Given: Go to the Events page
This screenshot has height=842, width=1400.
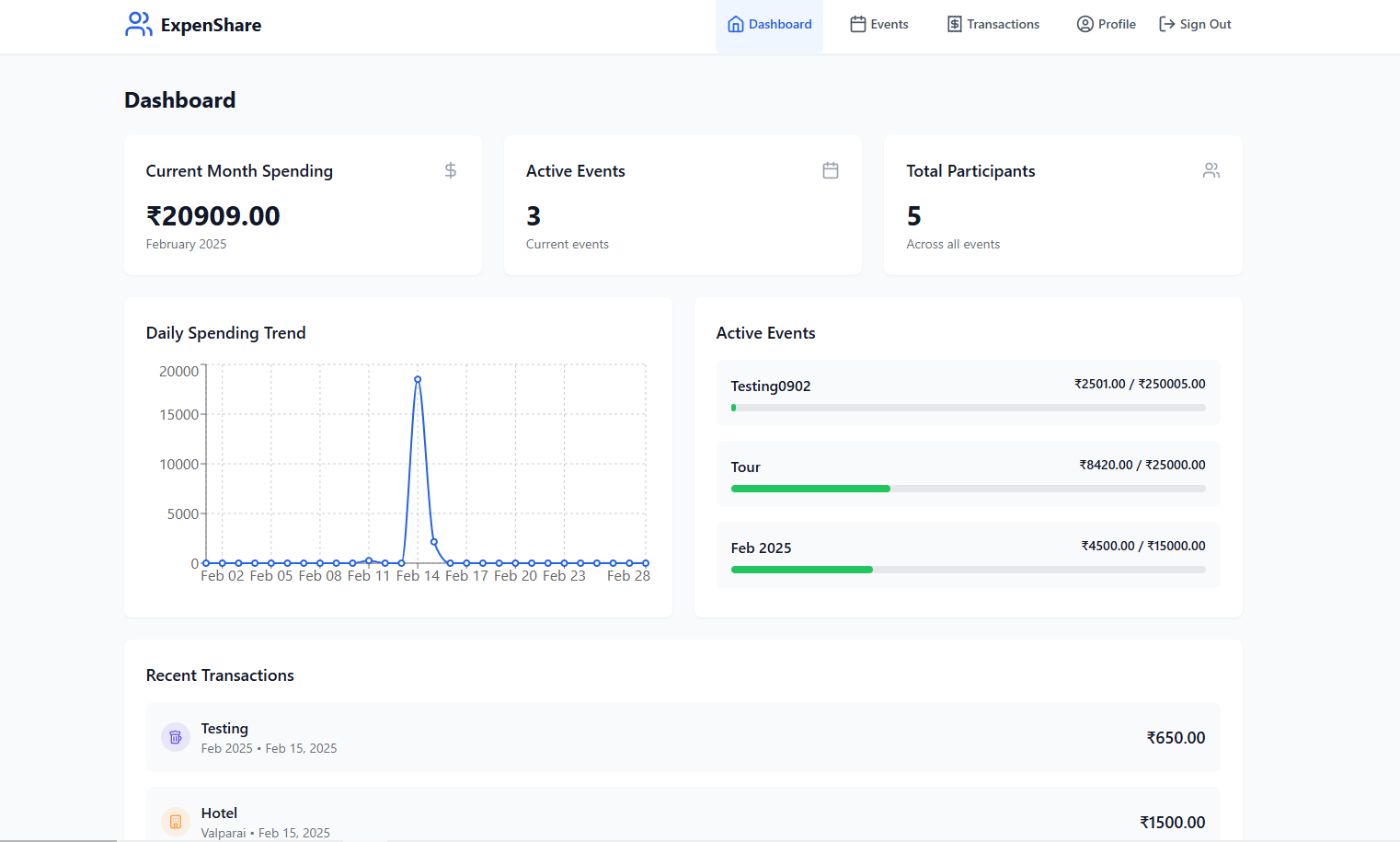Looking at the screenshot, I should 879,25.
